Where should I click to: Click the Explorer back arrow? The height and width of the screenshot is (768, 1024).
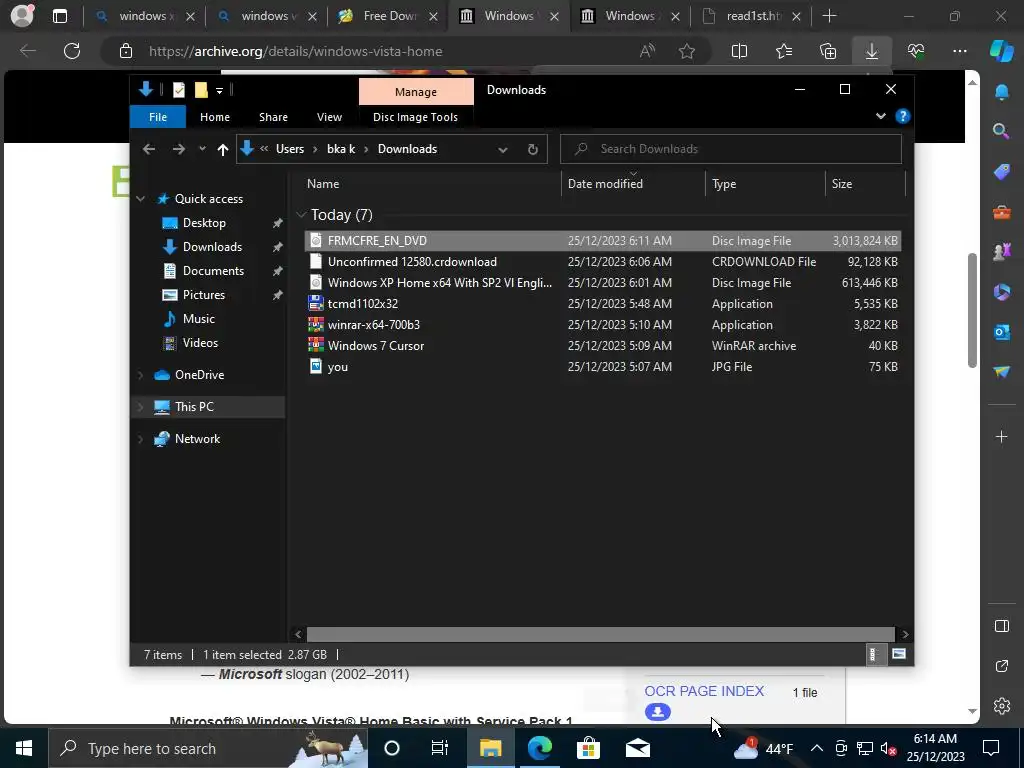(x=149, y=149)
